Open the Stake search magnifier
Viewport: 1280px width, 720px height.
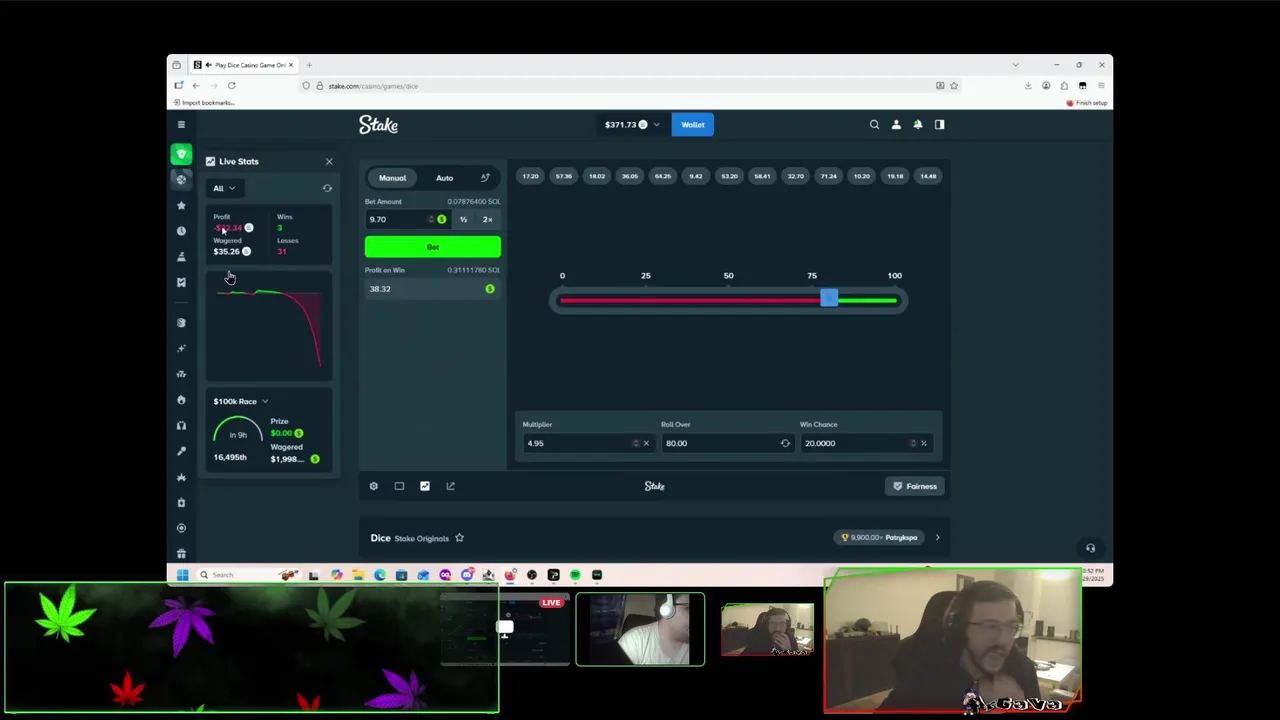coord(874,124)
